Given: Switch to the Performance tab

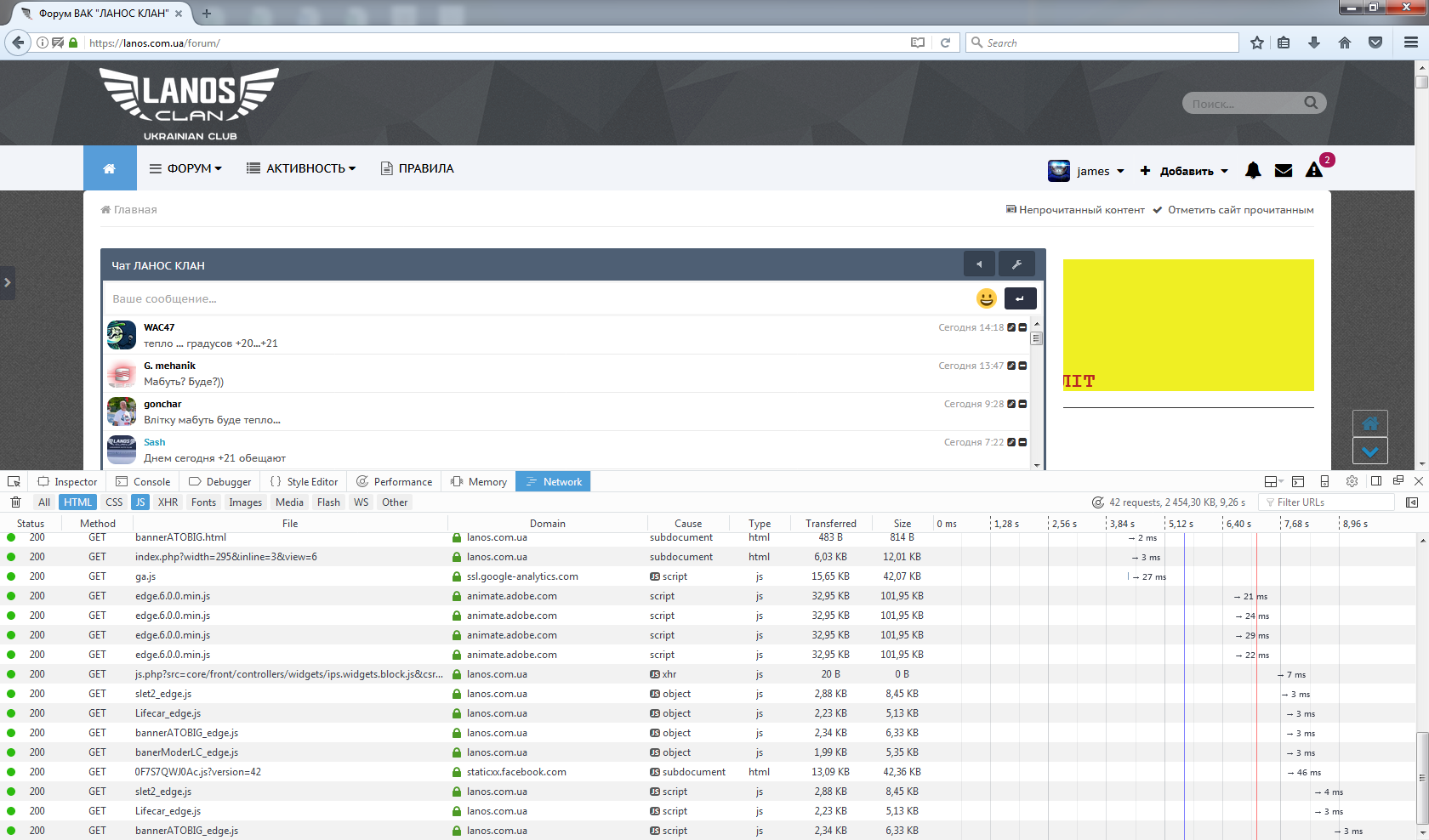Looking at the screenshot, I should pyautogui.click(x=394, y=481).
